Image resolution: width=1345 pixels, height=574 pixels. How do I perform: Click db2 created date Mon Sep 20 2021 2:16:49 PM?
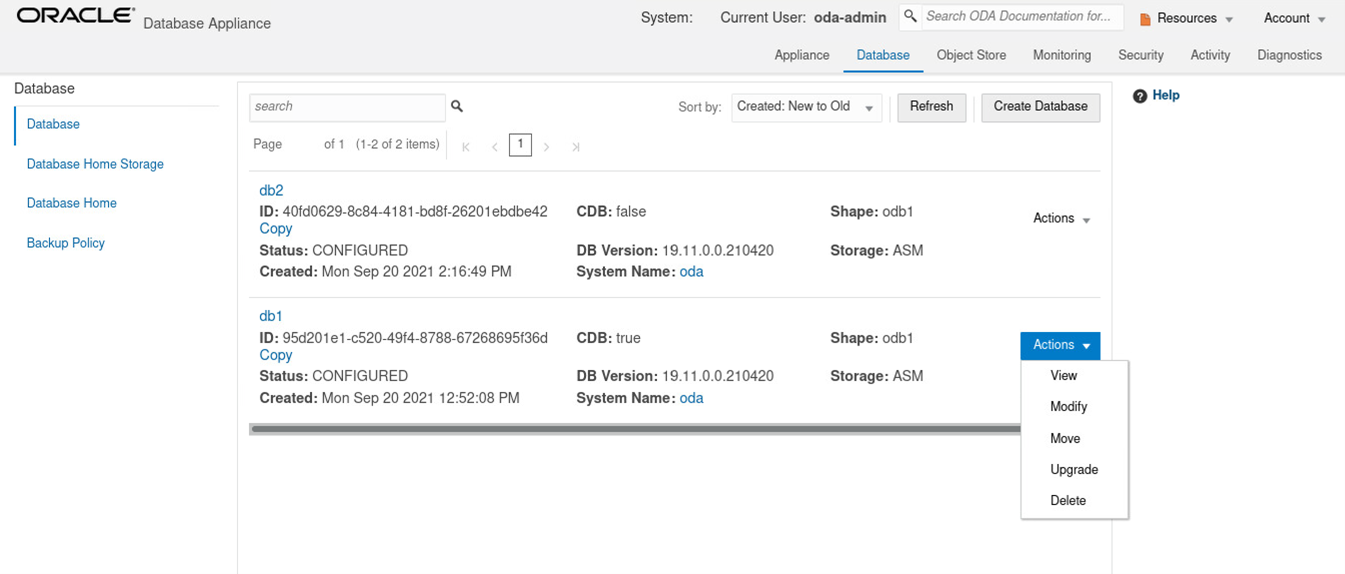point(417,272)
